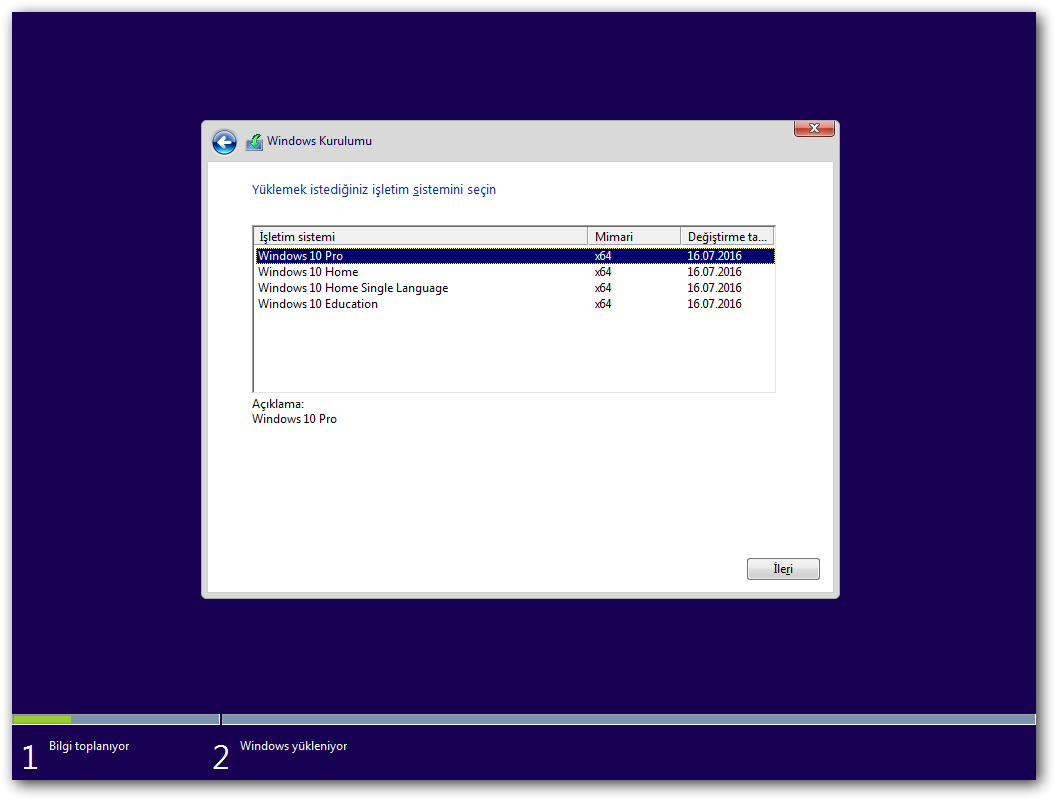Sort by the Mimari column
Viewport: 1056px width, 800px height.
632,236
